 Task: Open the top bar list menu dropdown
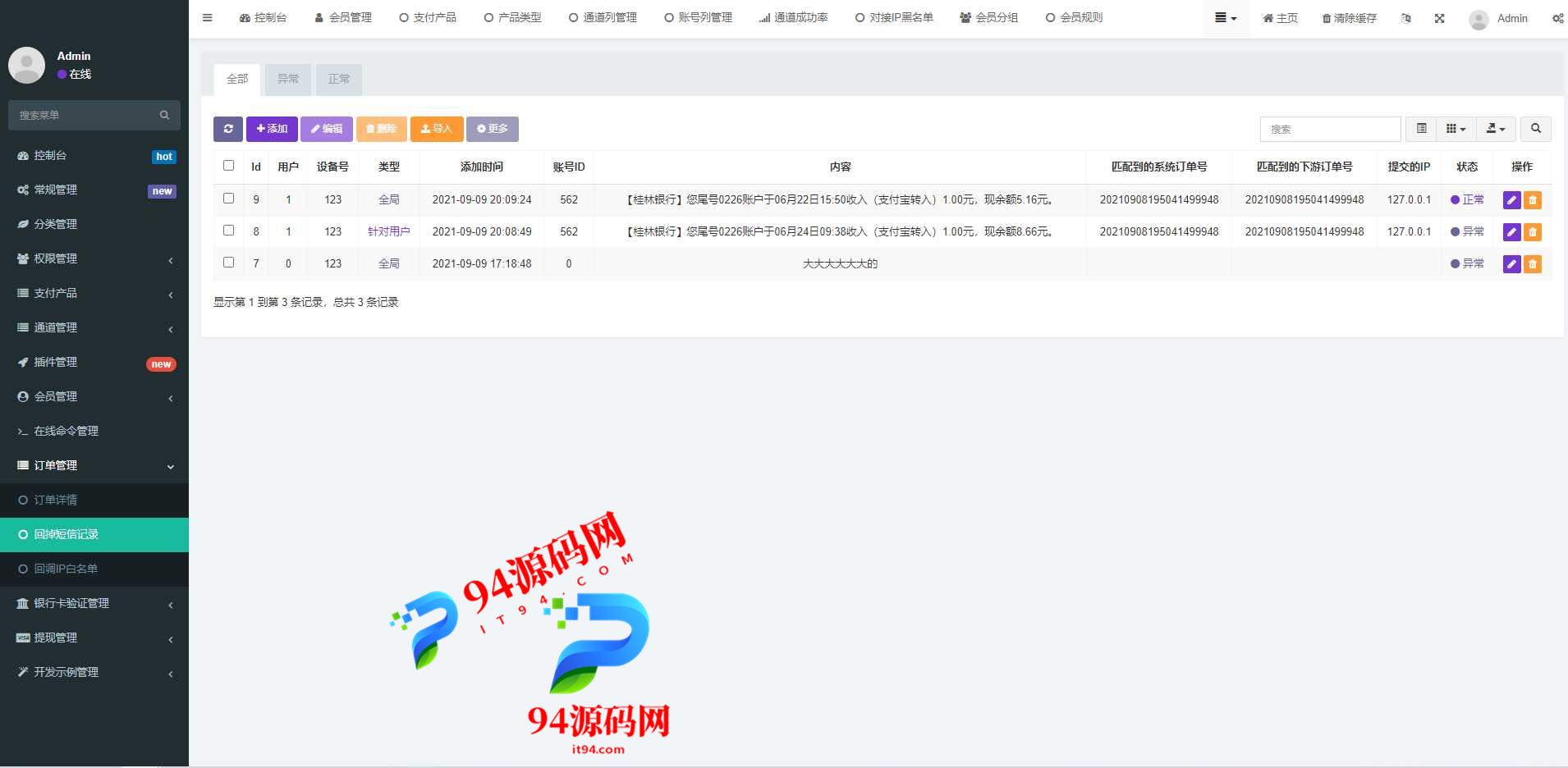coord(1226,18)
